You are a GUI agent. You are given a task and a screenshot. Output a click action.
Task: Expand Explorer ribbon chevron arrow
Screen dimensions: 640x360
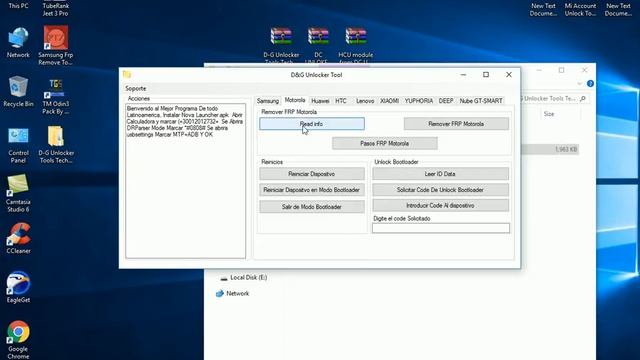pos(579,84)
